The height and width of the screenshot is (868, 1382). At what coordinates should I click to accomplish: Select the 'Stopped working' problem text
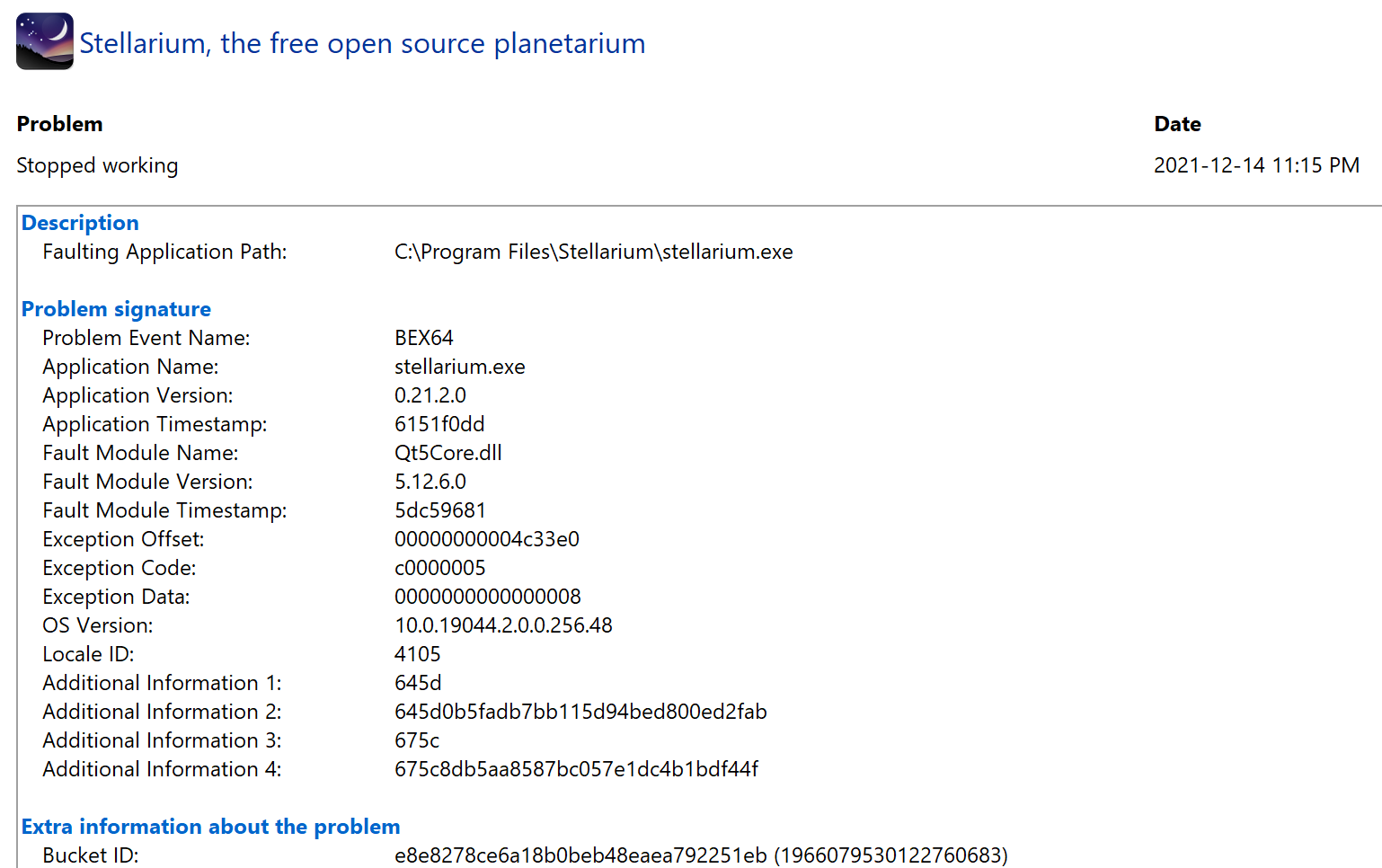97,165
